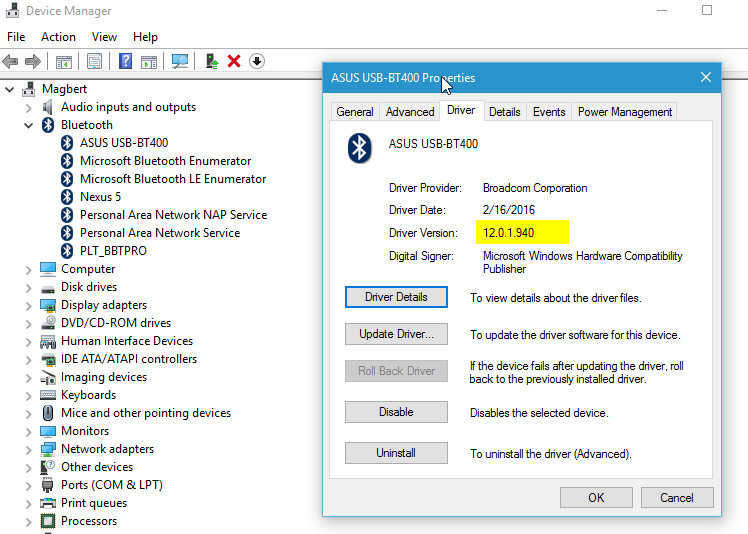Open the File menu
Viewport: 748px width, 534px height.
tap(16, 37)
